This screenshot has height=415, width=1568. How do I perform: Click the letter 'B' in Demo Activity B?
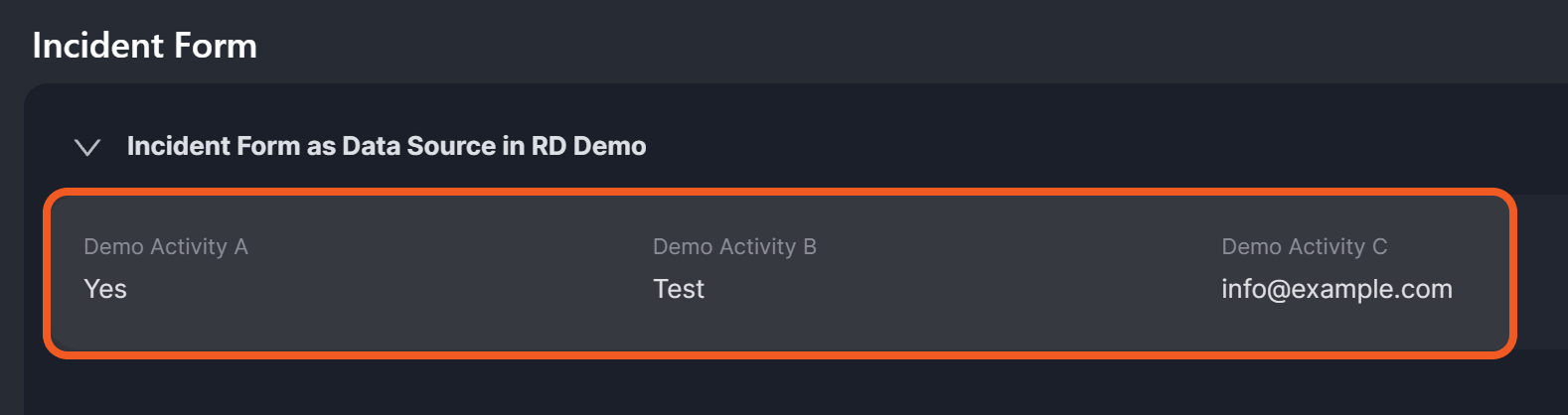point(809,246)
